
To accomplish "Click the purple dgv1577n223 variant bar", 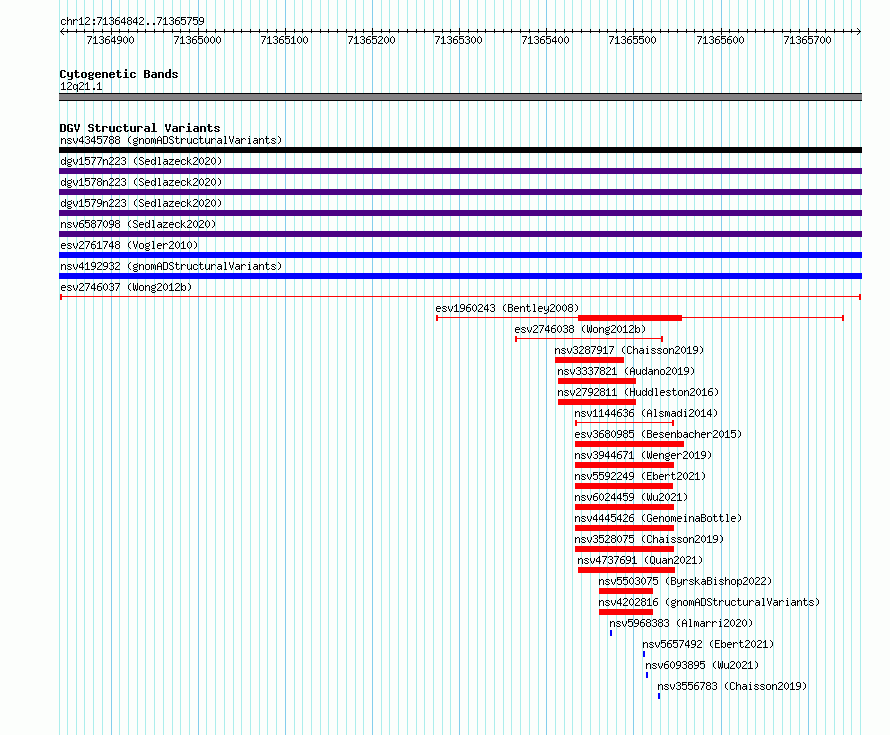I will point(460,171).
